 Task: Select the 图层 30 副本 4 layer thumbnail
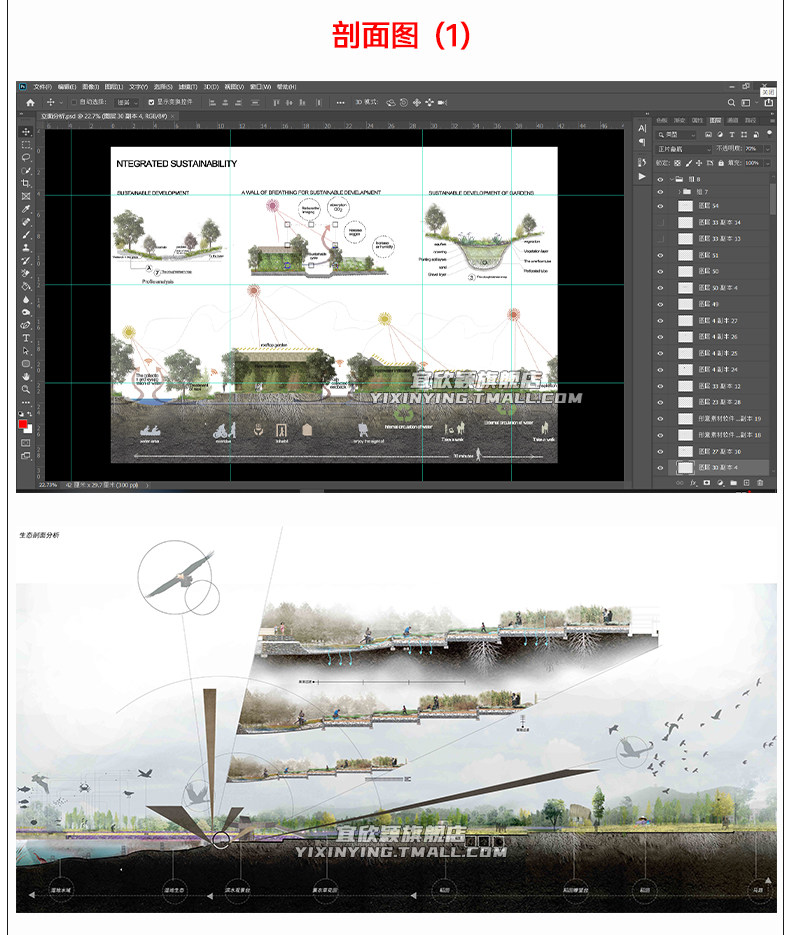[685, 468]
